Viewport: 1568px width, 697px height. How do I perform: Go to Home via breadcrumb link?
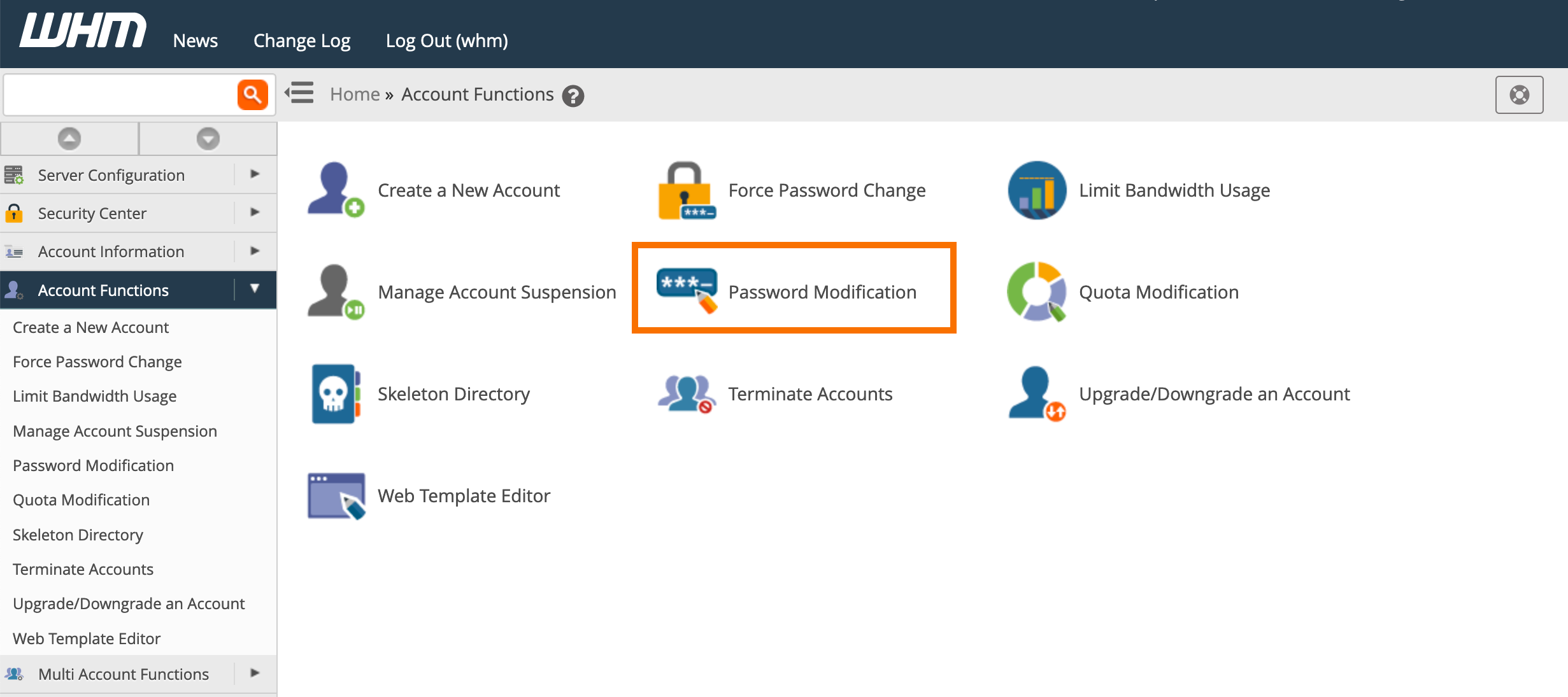pos(355,94)
